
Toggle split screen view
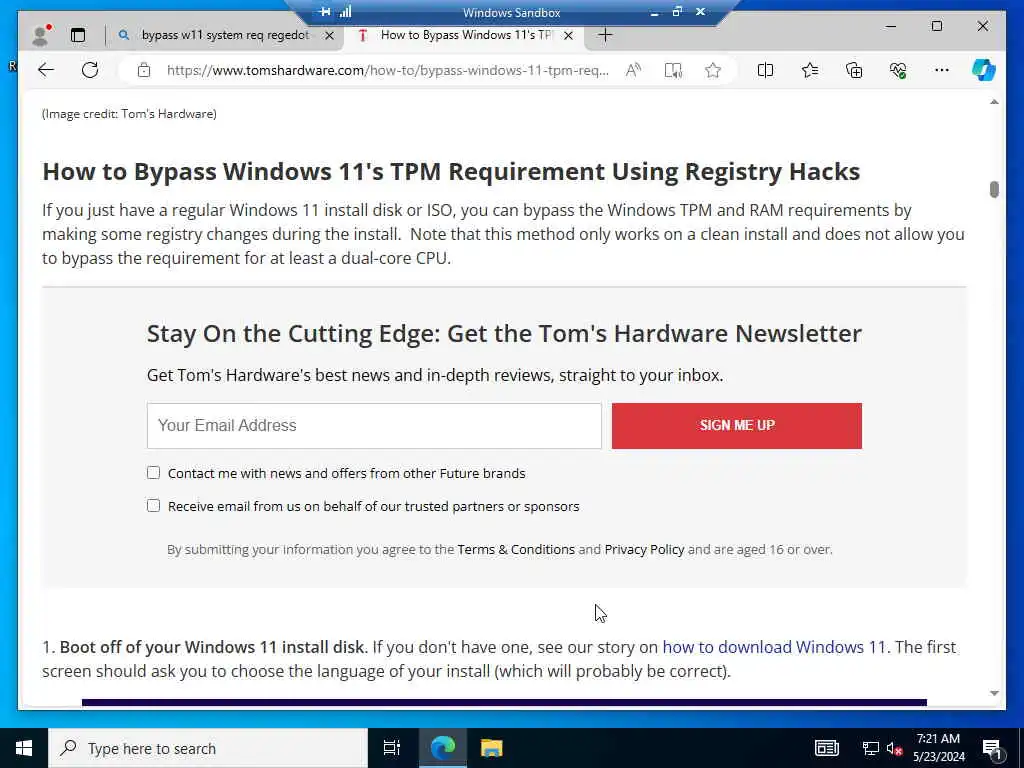[x=765, y=70]
